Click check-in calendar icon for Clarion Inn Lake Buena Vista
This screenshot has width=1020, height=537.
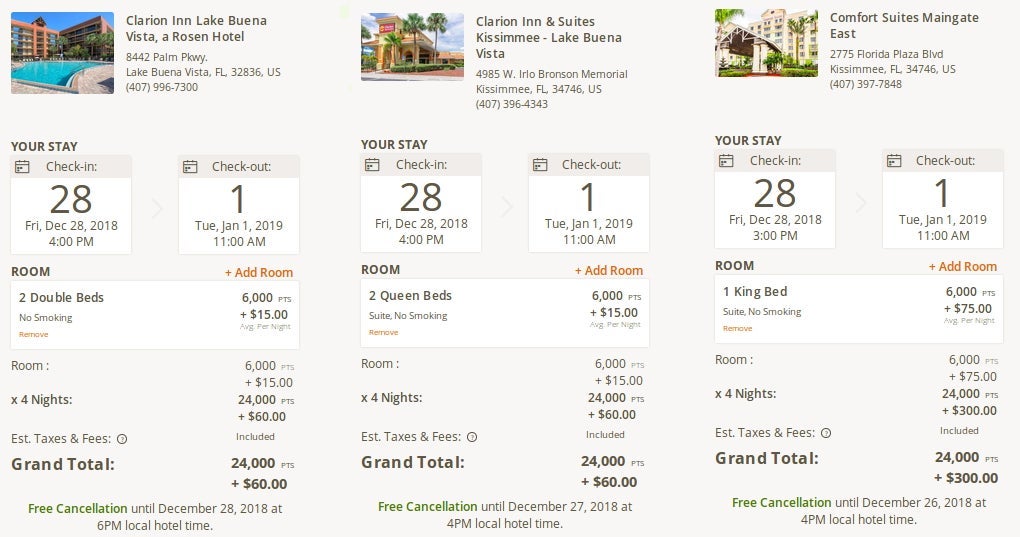(22, 167)
